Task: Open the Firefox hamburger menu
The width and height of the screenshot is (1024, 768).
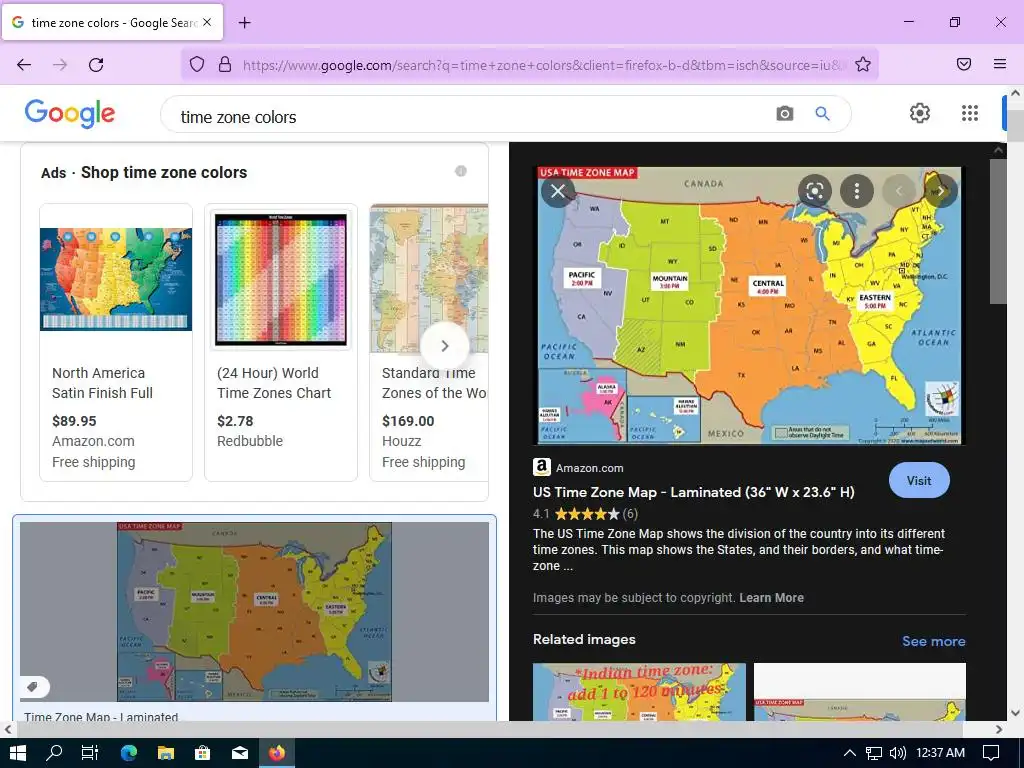Action: [1000, 64]
